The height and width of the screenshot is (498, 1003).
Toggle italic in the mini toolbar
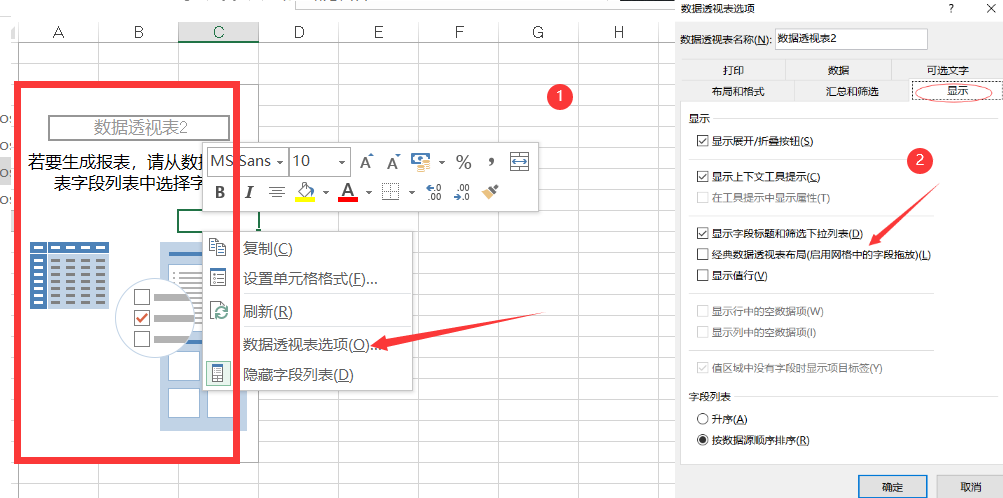point(249,192)
